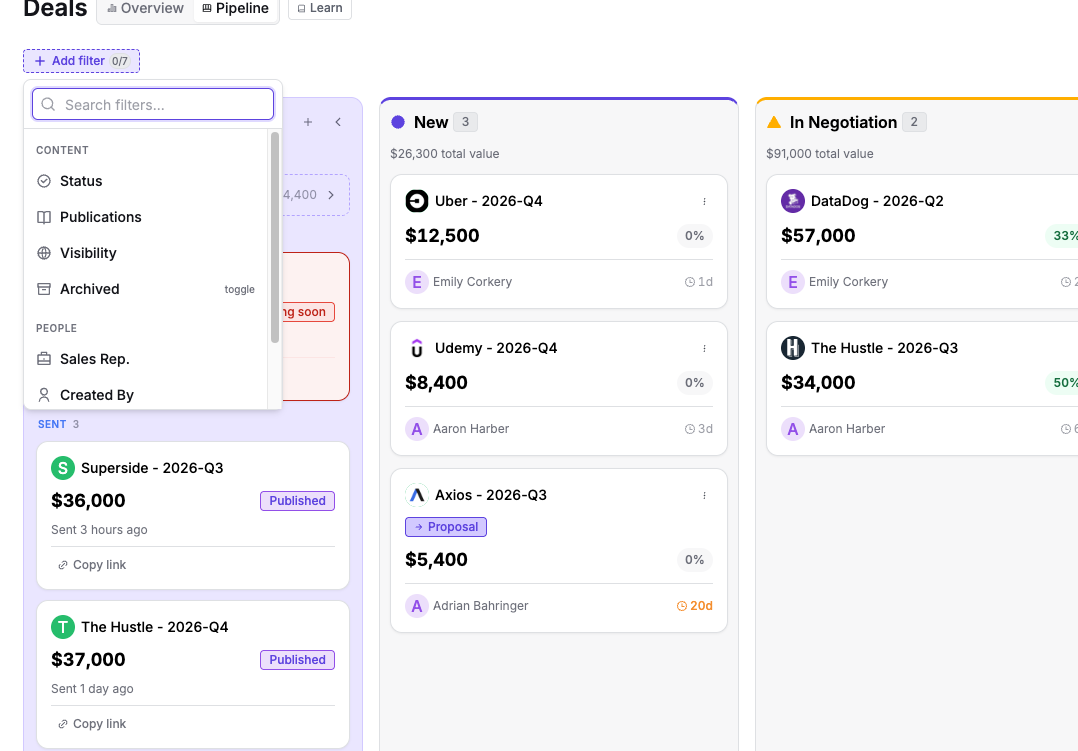Open the Axios - 2026-Q3 deal title
Screen dimensions: 1078x751
(491, 496)
